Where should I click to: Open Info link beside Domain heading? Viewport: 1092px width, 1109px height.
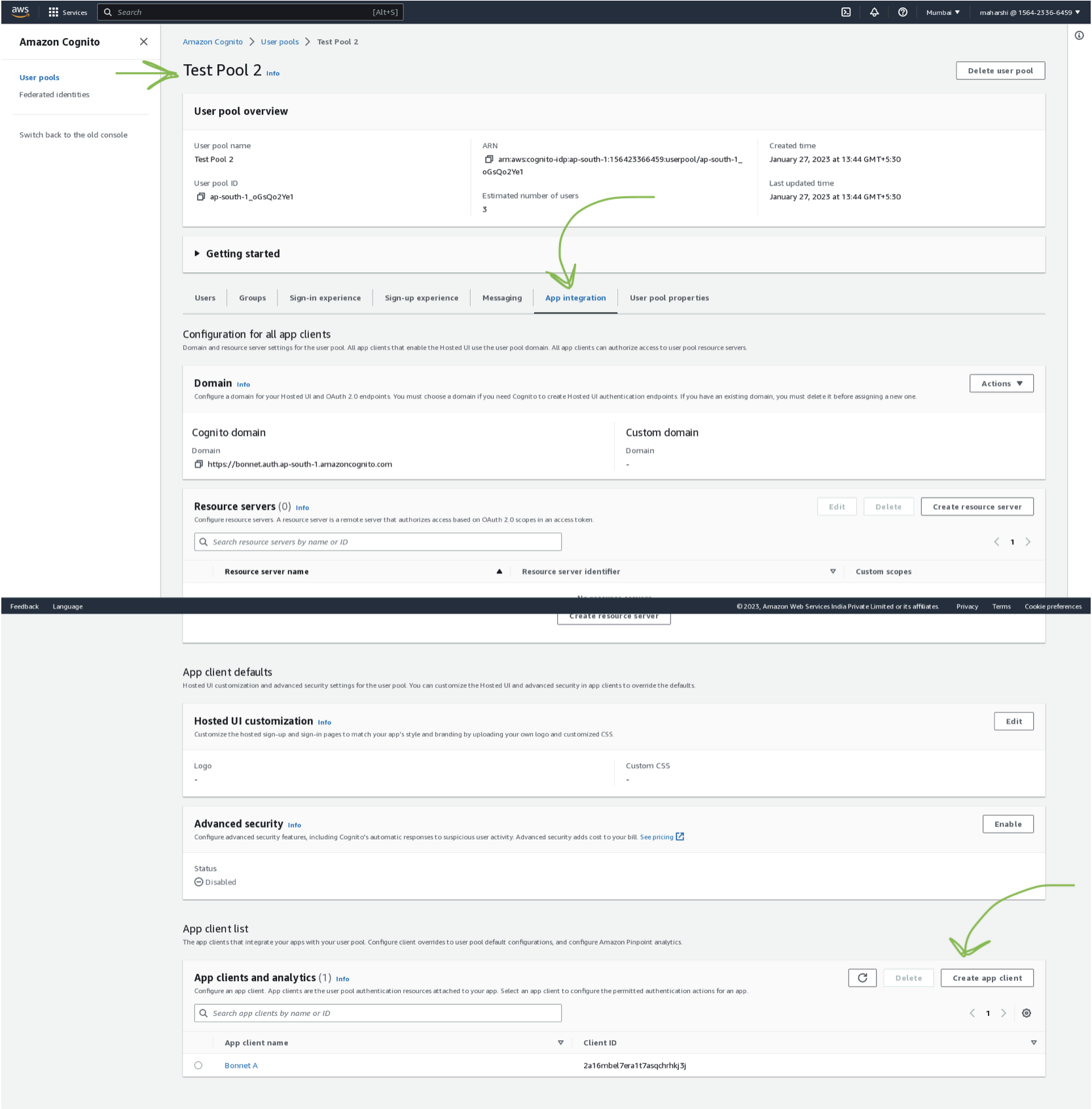244,384
